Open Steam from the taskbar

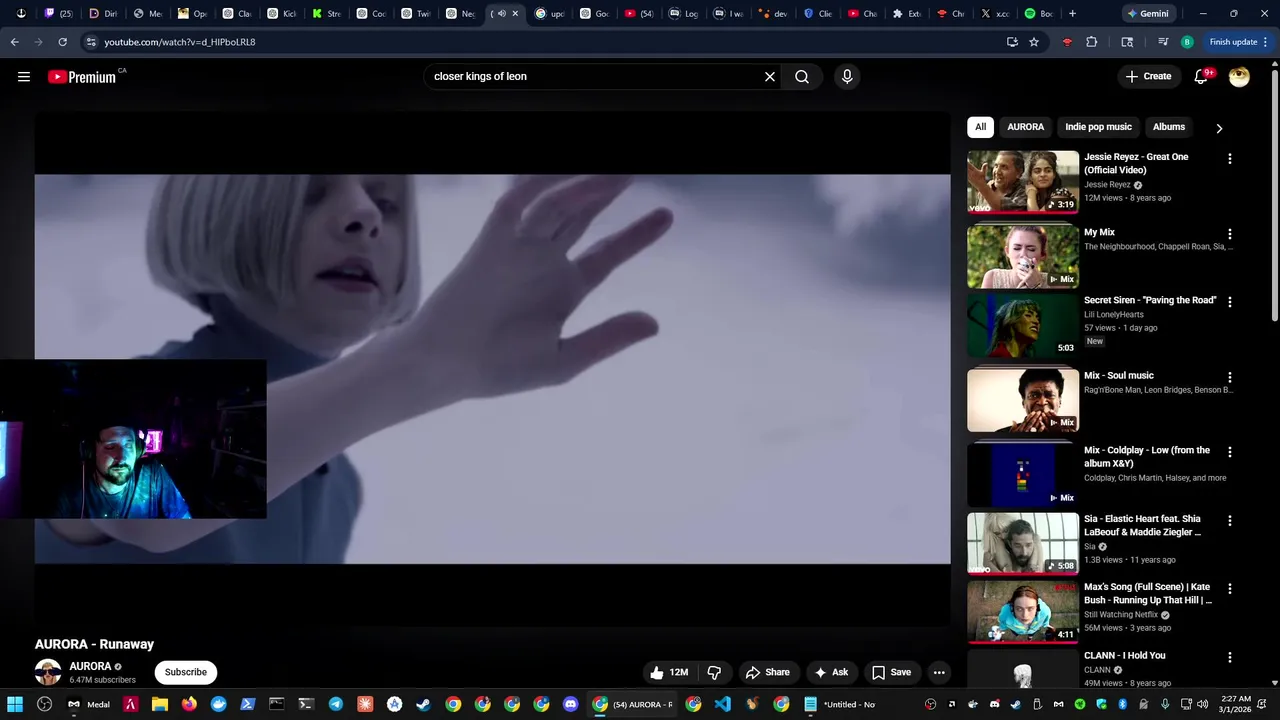424,704
